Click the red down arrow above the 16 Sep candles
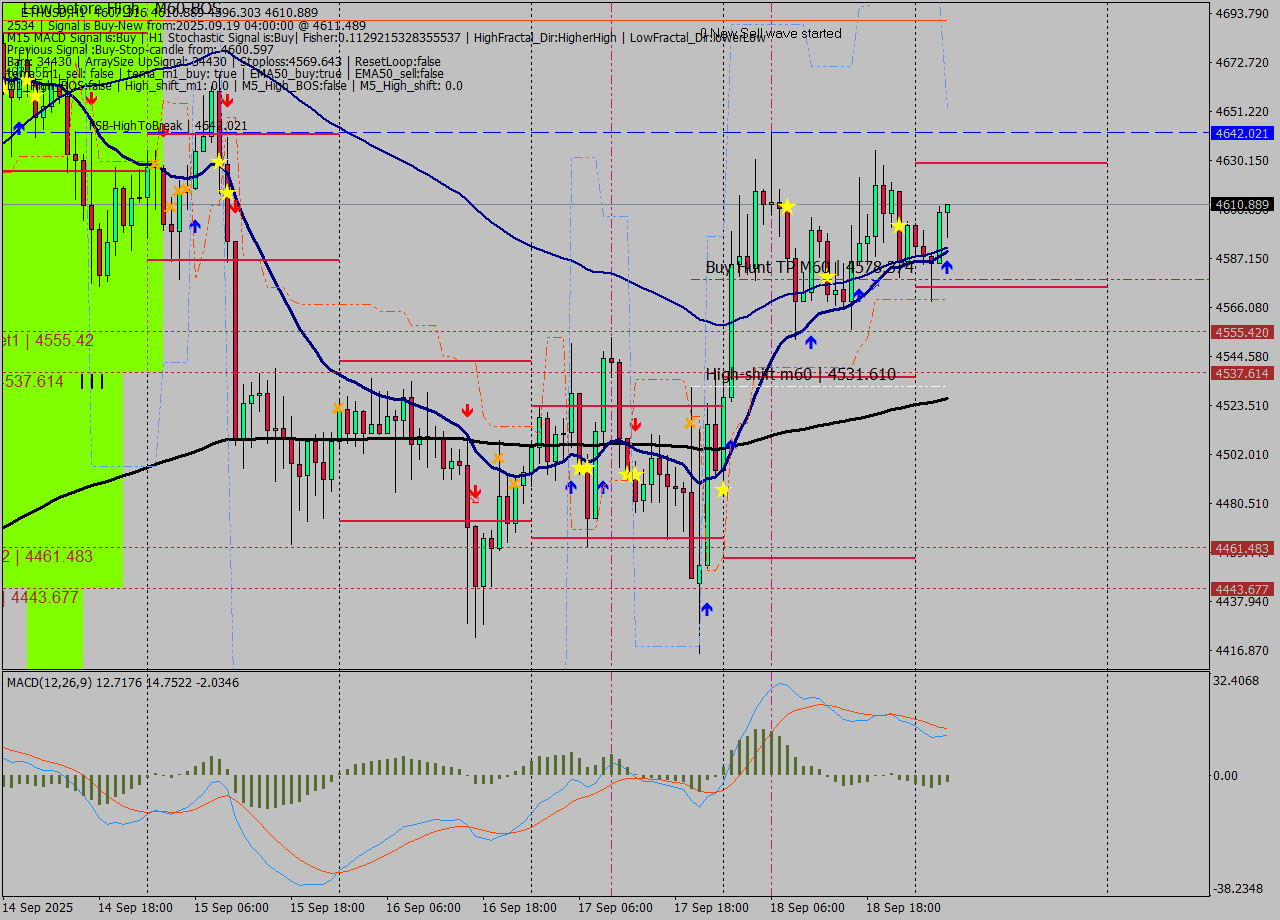This screenshot has width=1280, height=920. tap(467, 409)
